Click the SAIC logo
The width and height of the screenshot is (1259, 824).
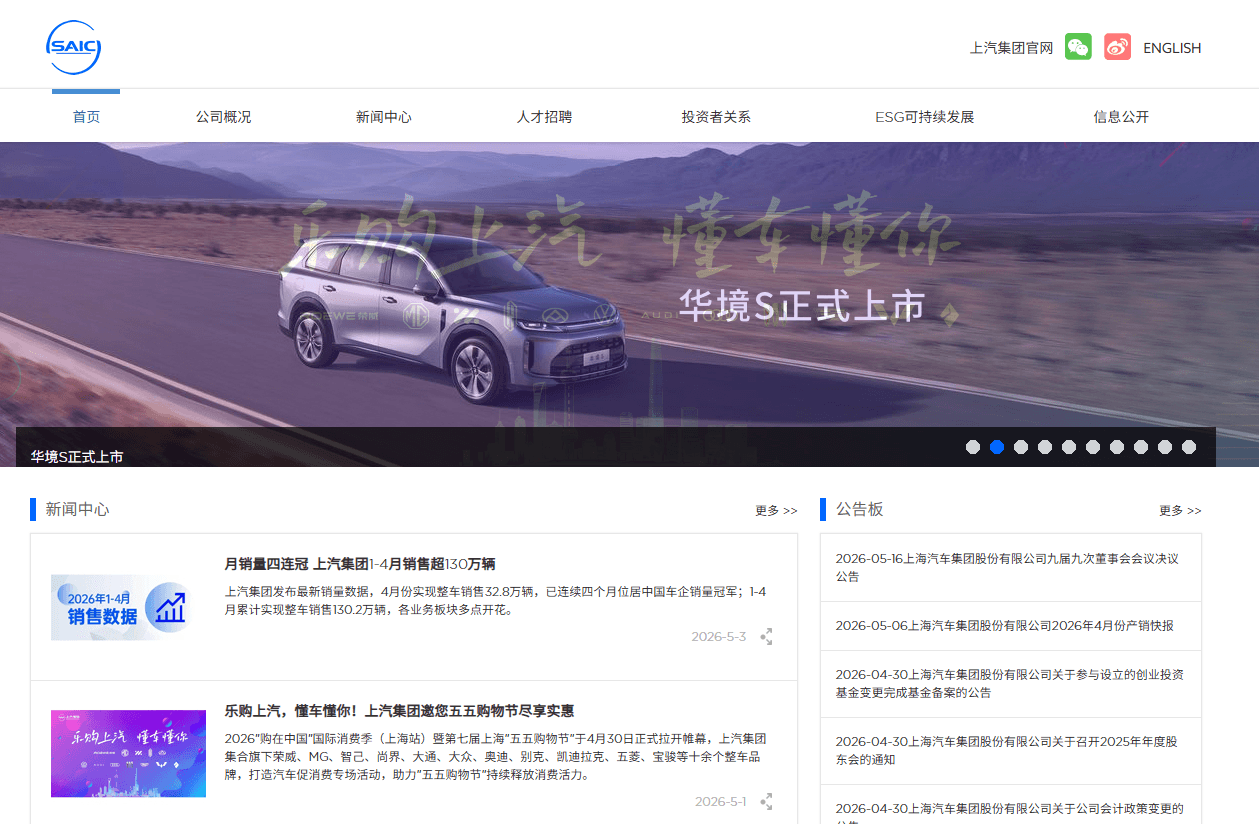pyautogui.click(x=73, y=47)
